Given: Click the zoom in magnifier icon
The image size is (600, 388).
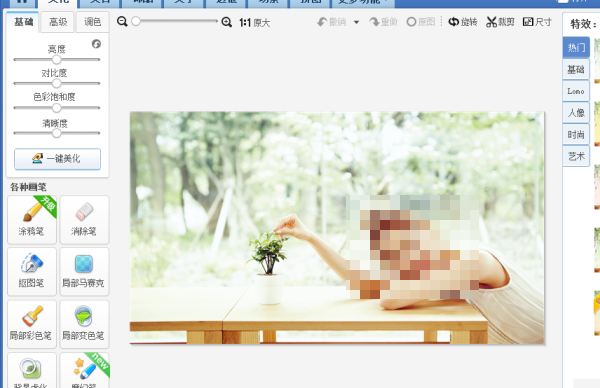Looking at the screenshot, I should [x=227, y=22].
